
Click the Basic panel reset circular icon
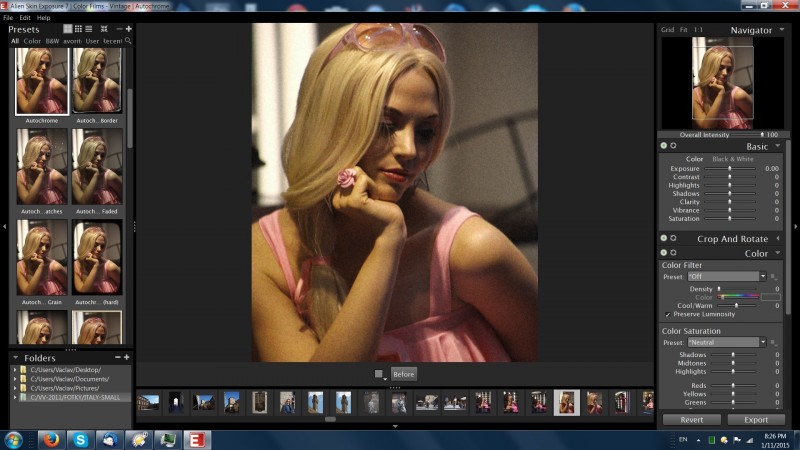pos(673,145)
